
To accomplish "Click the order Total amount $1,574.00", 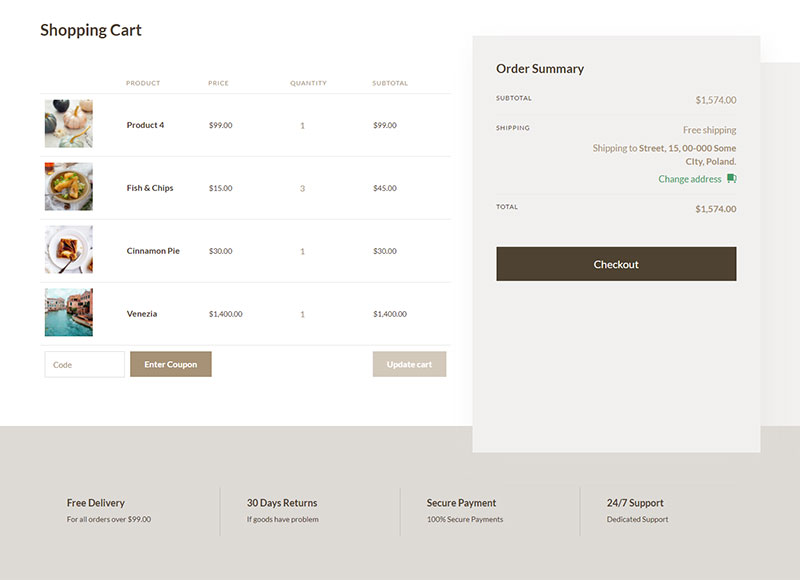I will (716, 209).
